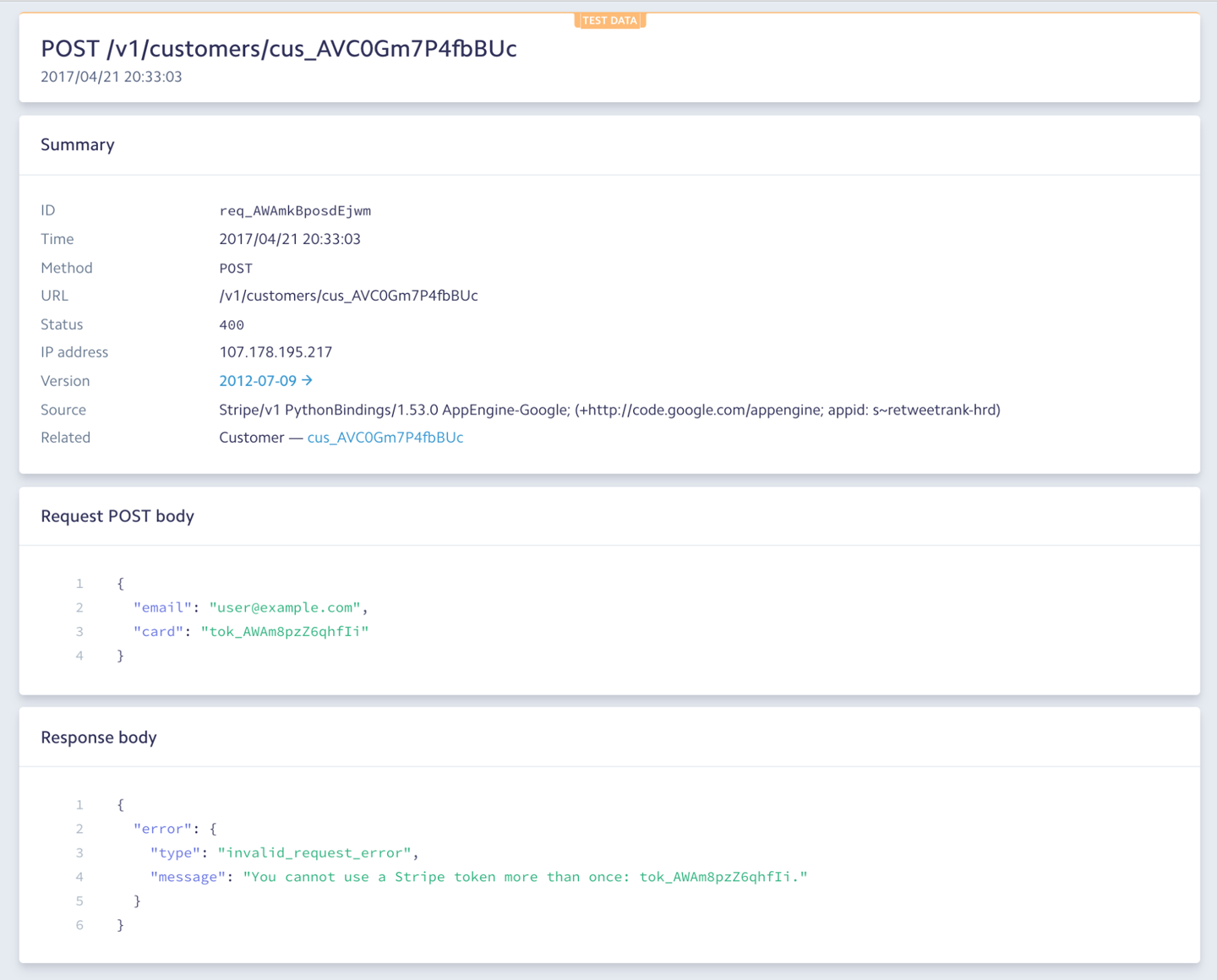This screenshot has width=1217, height=980.
Task: Select the "email" key in request body
Action: point(163,607)
